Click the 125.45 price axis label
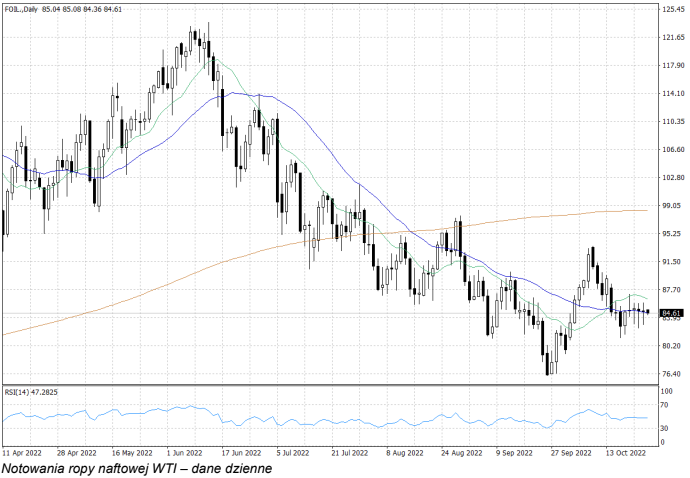 671,9
